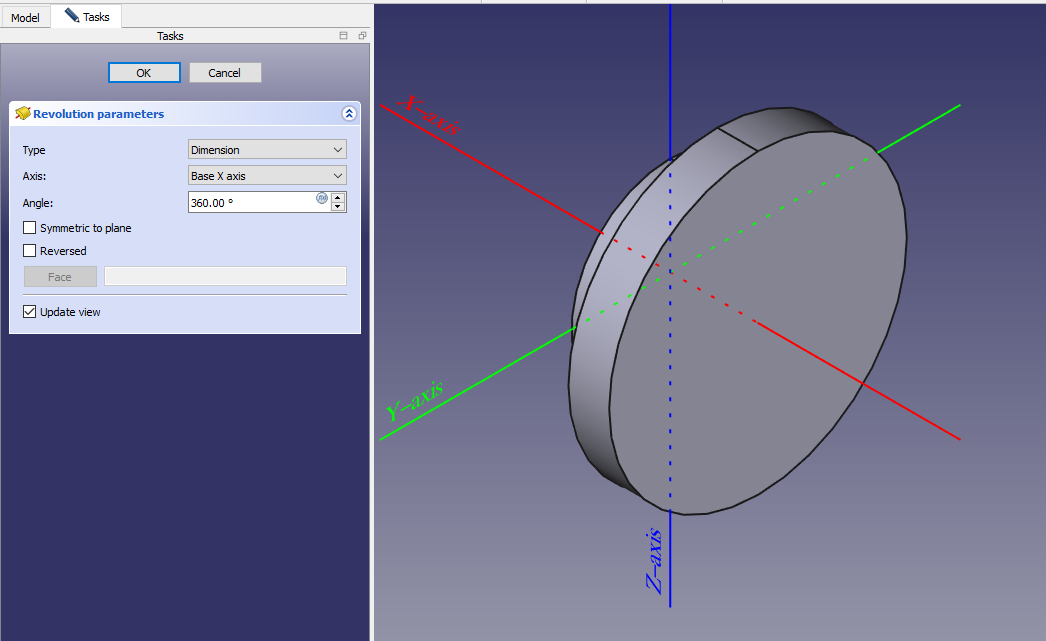The height and width of the screenshot is (641, 1046).
Task: Uncheck Update view
Action: point(30,312)
